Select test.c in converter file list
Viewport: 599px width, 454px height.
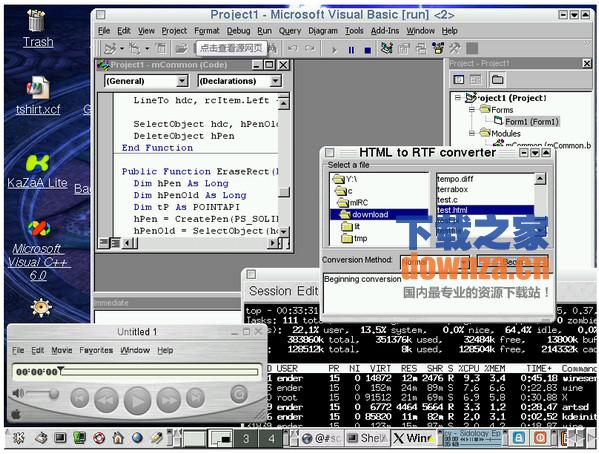point(447,200)
